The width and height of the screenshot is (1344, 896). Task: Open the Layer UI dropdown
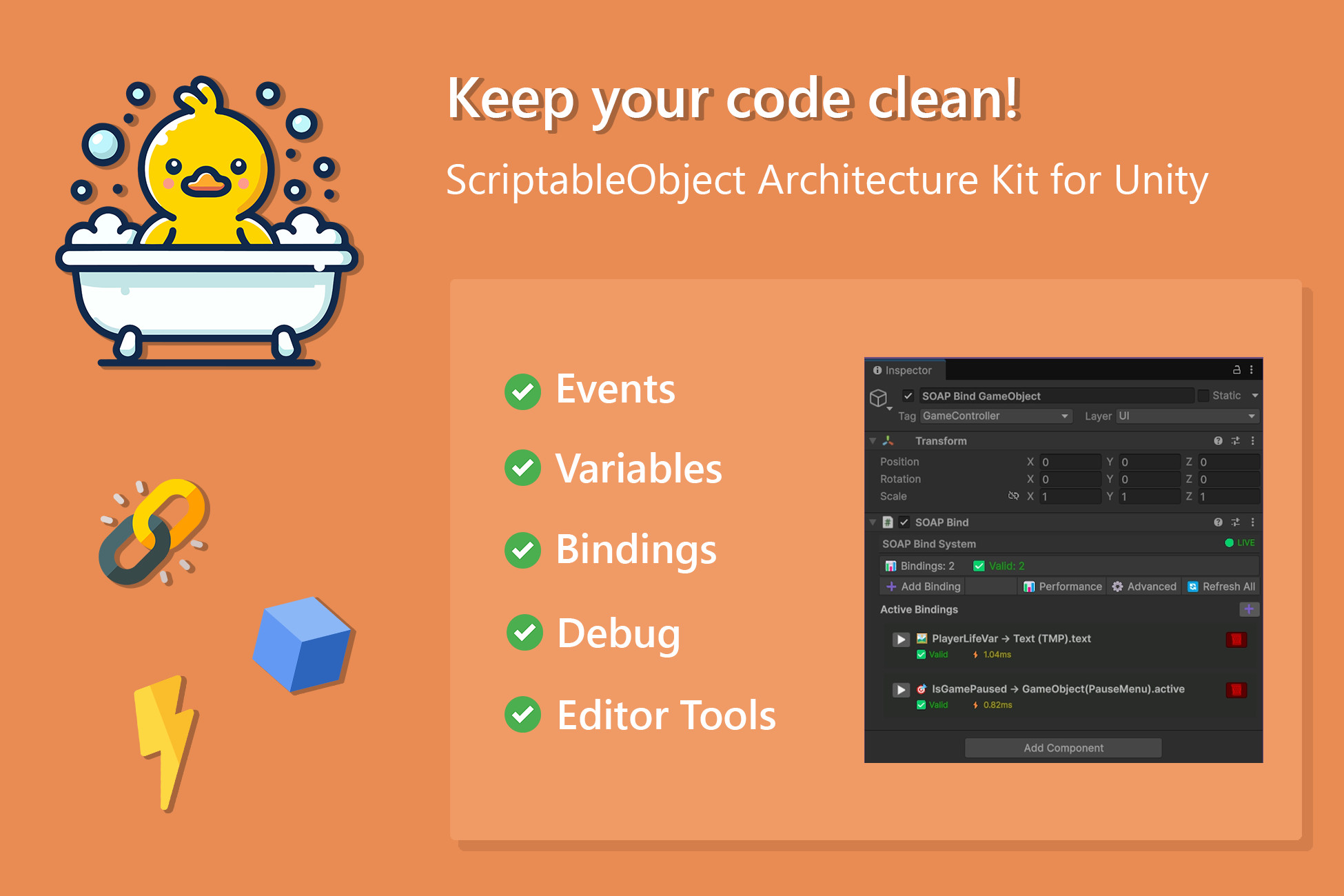pos(1187,416)
